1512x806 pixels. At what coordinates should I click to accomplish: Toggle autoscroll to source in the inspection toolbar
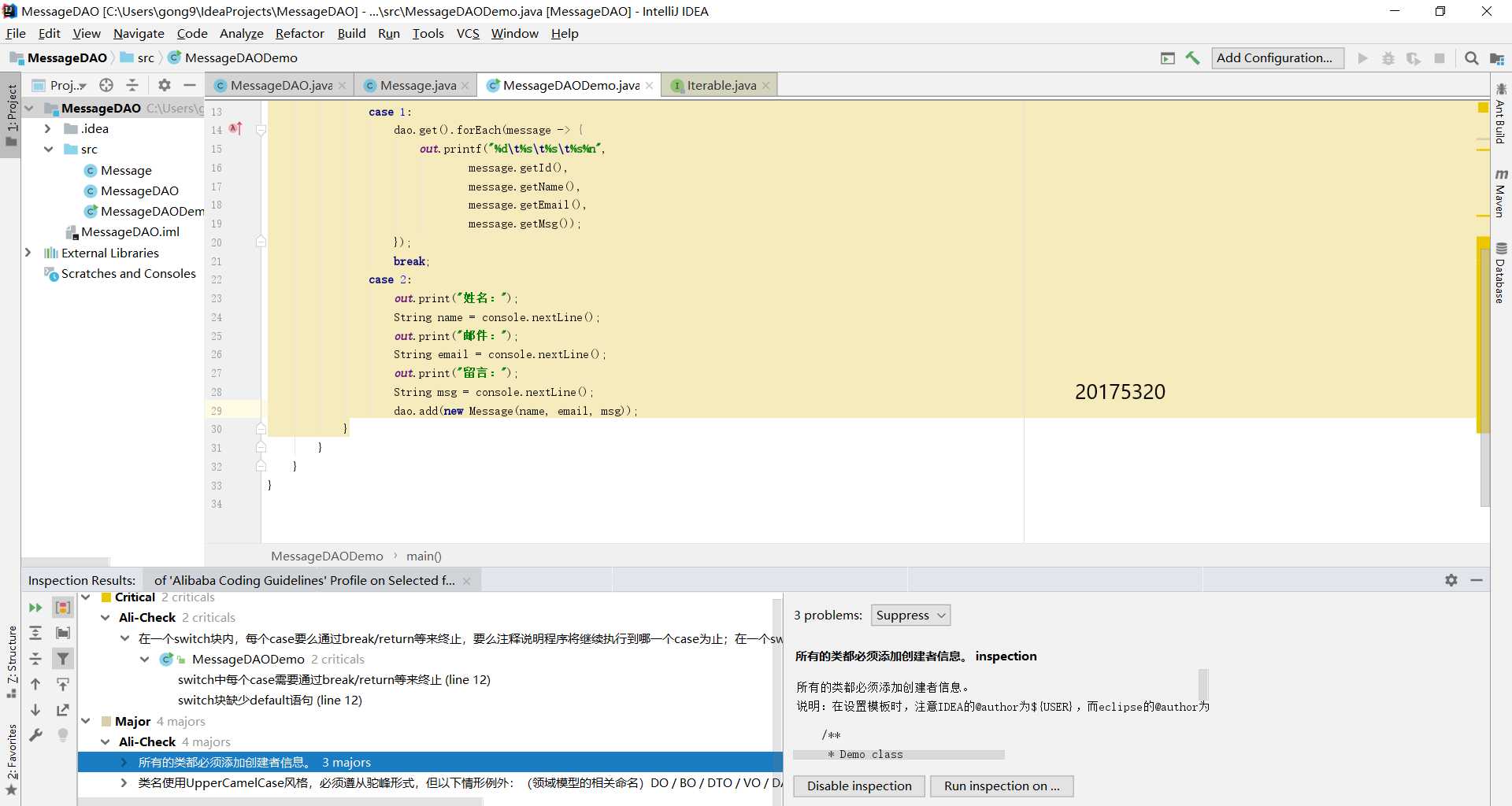coord(63,685)
